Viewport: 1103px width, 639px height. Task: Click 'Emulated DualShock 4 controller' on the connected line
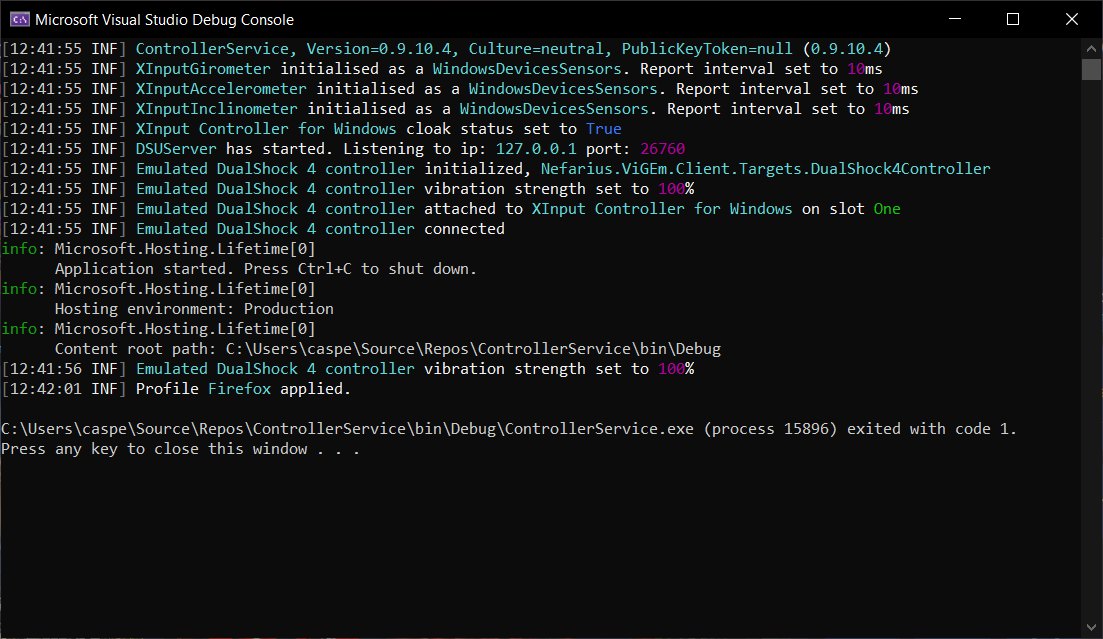275,229
